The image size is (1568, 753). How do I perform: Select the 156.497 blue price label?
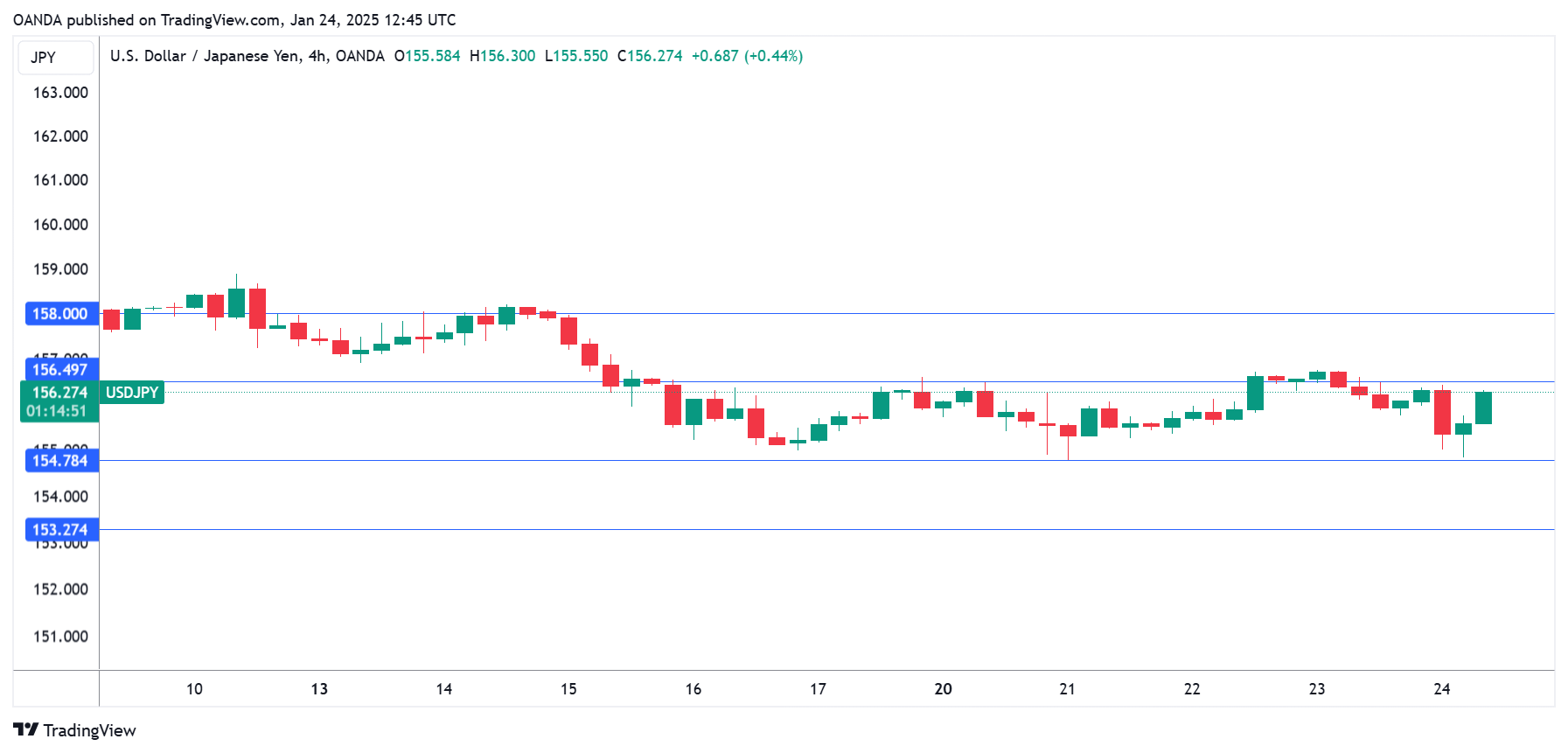[60, 369]
